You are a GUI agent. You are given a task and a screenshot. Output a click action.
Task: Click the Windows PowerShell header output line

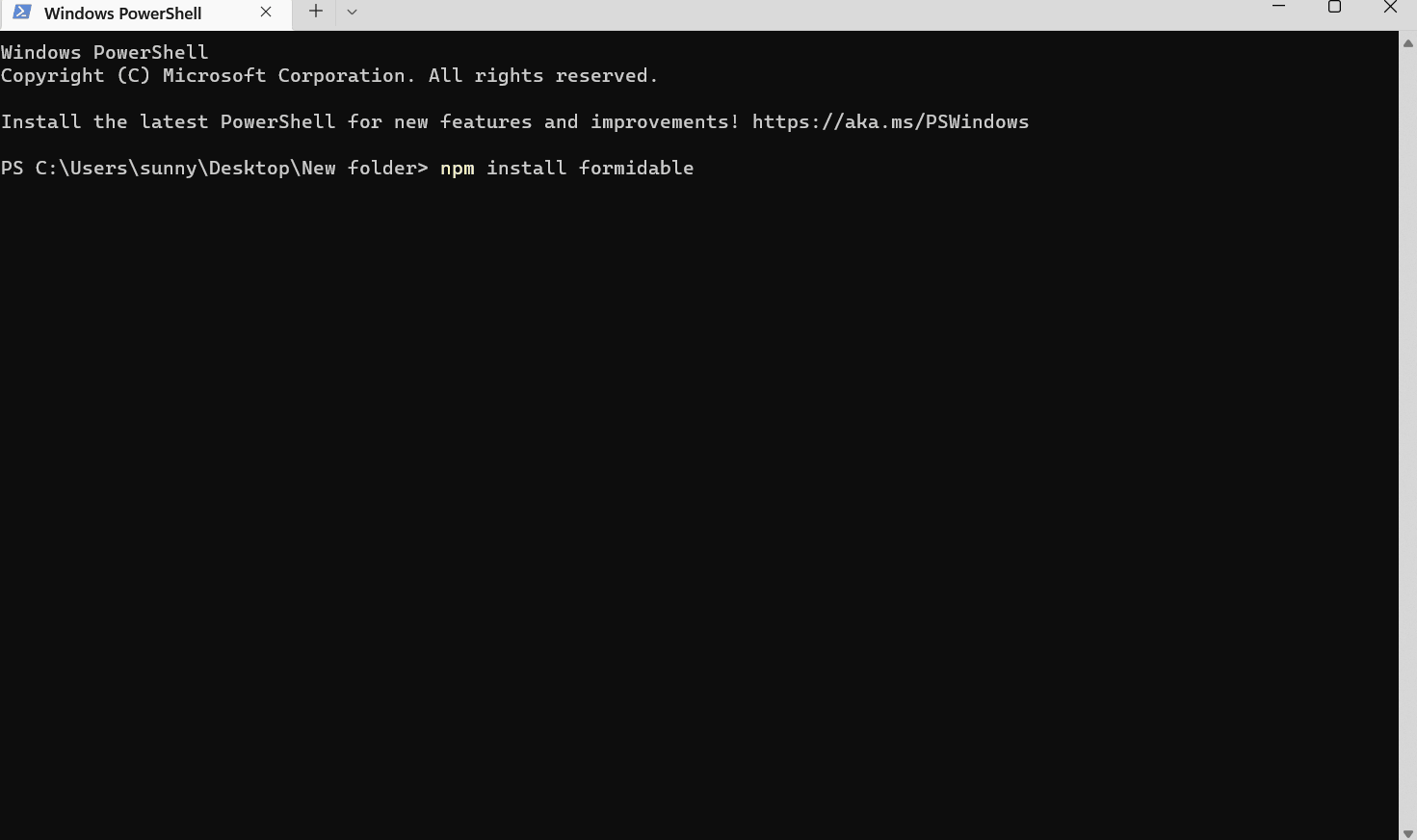coord(104,52)
